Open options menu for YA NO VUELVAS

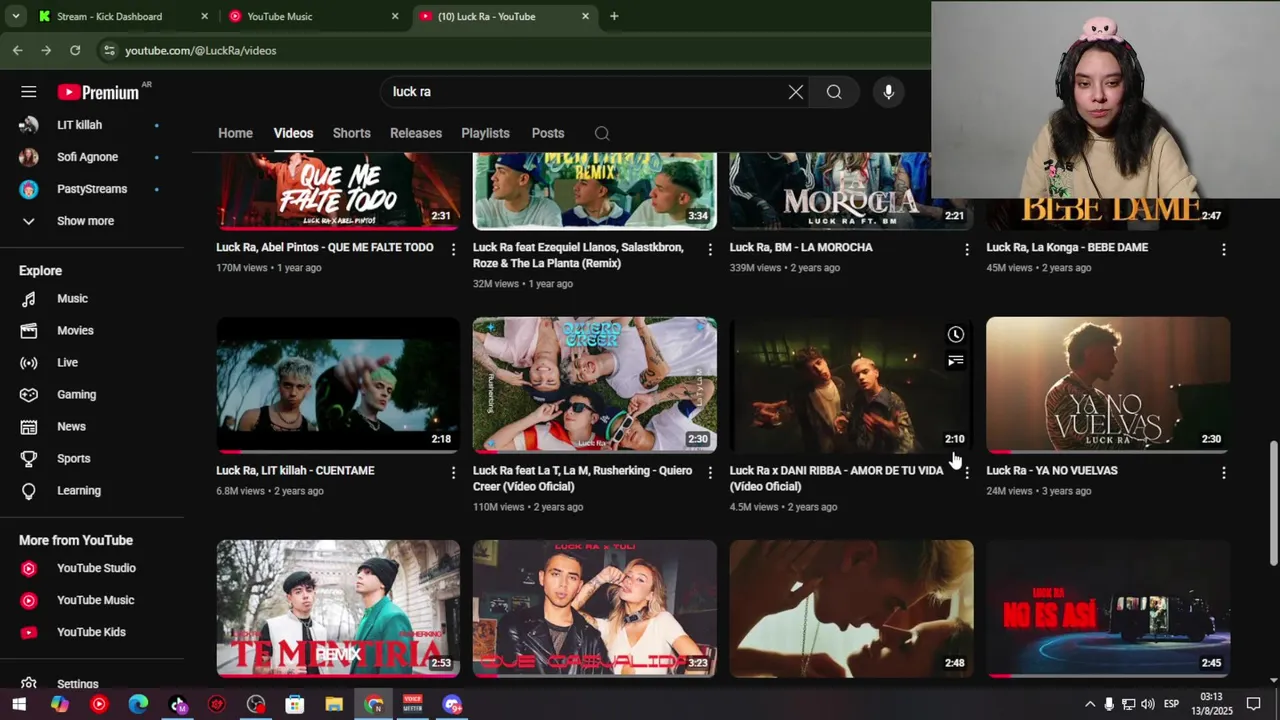point(1223,472)
